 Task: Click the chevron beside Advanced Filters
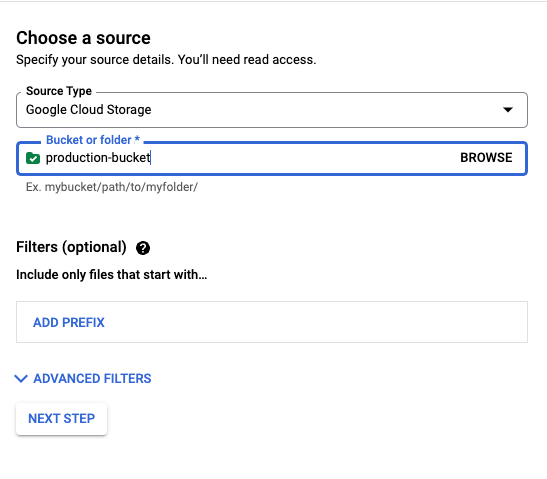click(21, 379)
